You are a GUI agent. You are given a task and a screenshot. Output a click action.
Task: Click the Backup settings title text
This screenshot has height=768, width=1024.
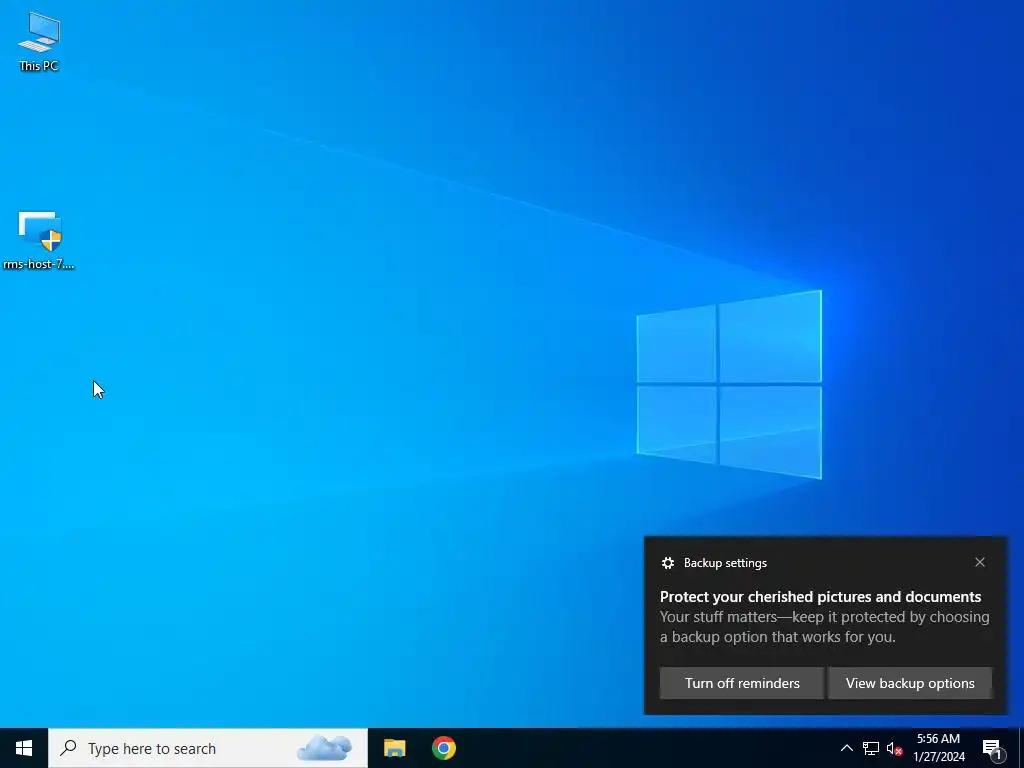(x=725, y=563)
